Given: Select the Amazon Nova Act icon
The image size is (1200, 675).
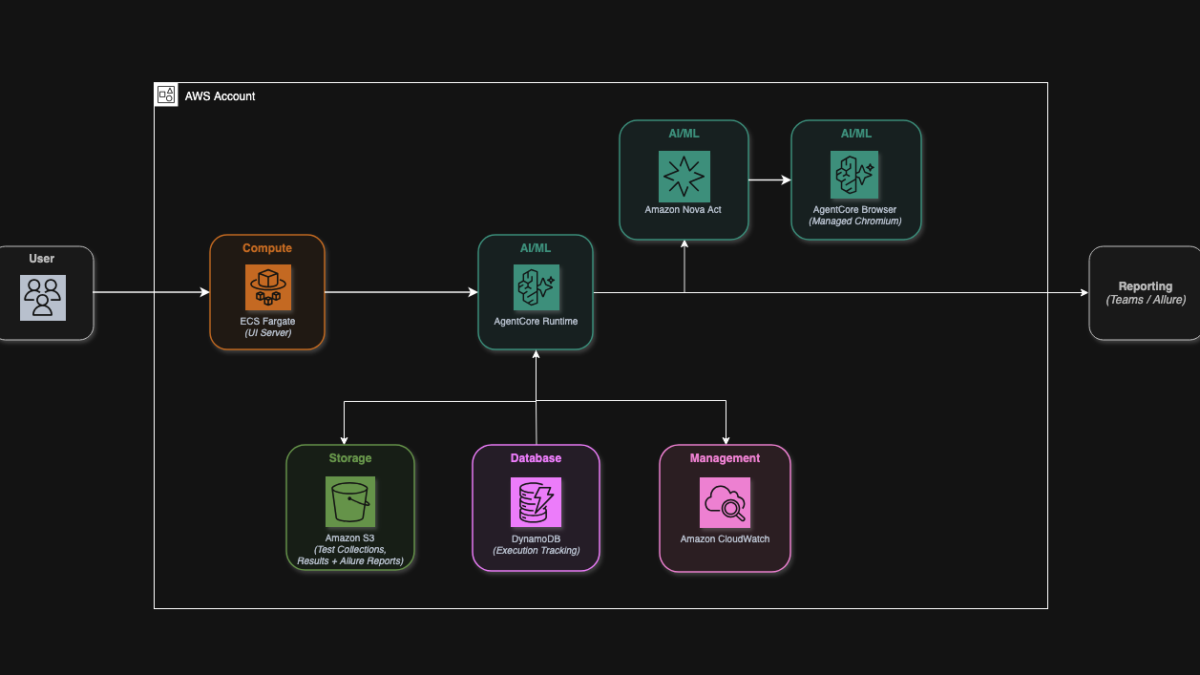Looking at the screenshot, I should tap(684, 175).
